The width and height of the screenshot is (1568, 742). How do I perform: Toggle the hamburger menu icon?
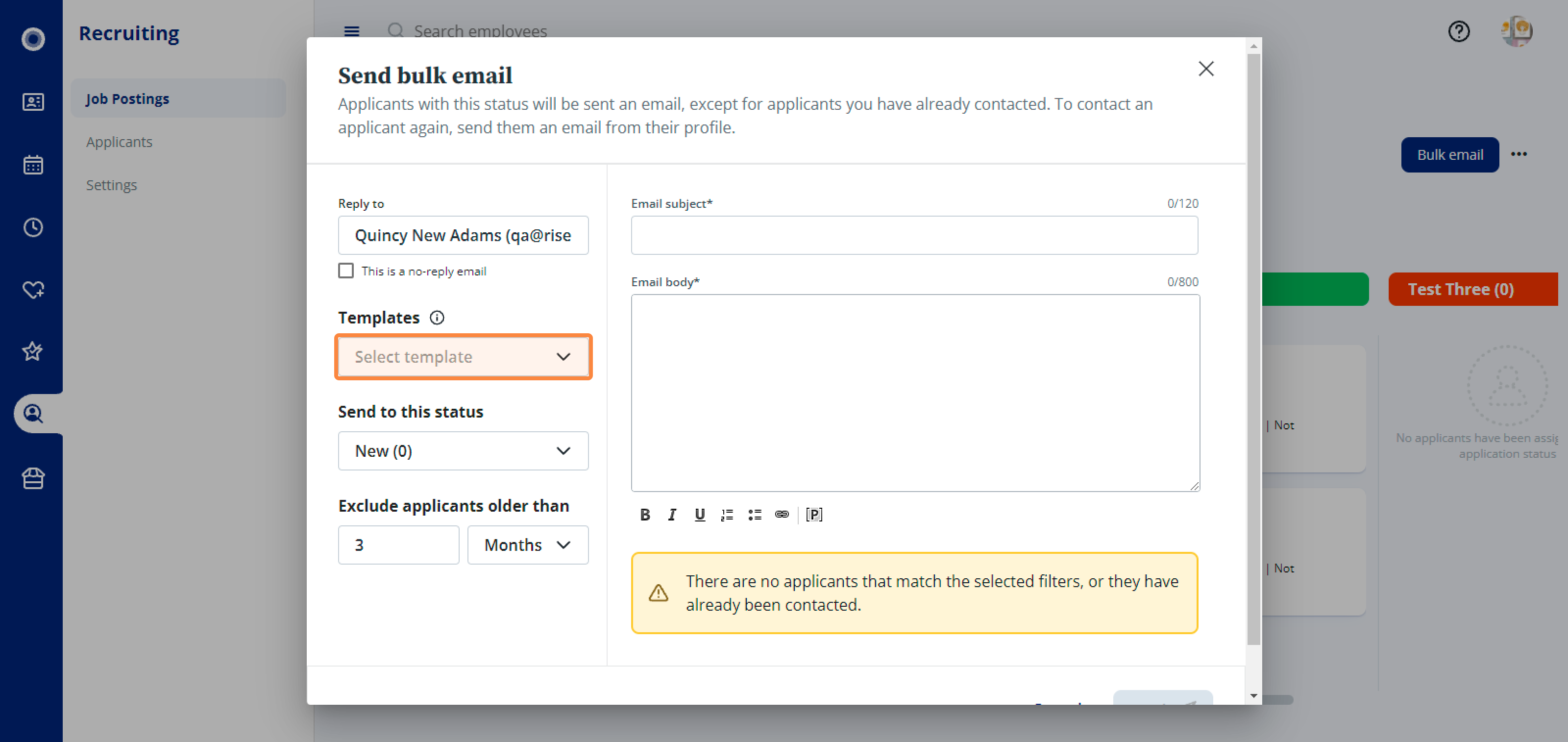pyautogui.click(x=351, y=31)
